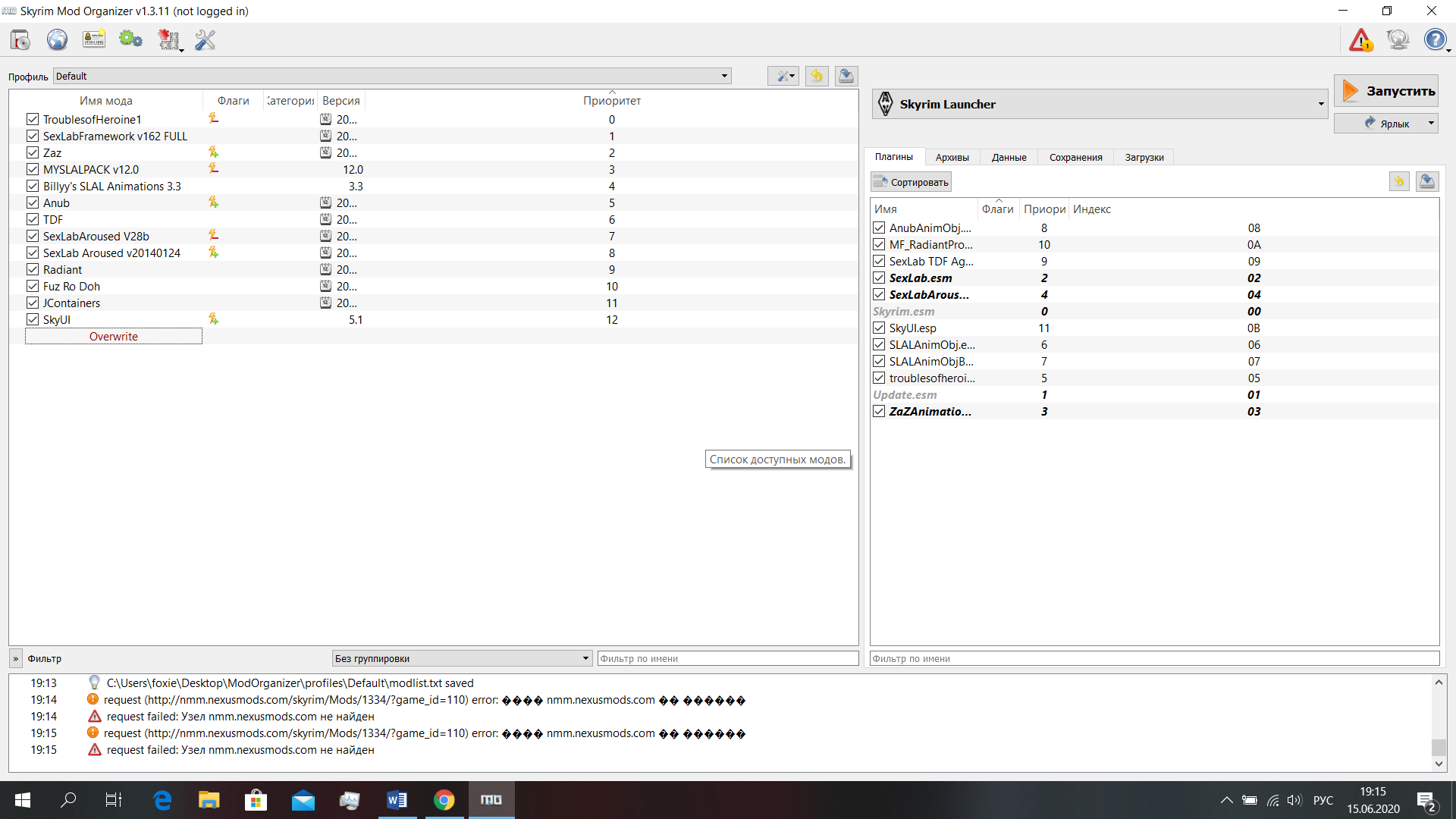The width and height of the screenshot is (1456, 819).
Task: Click the plugin list restore backup icon
Action: (1399, 182)
